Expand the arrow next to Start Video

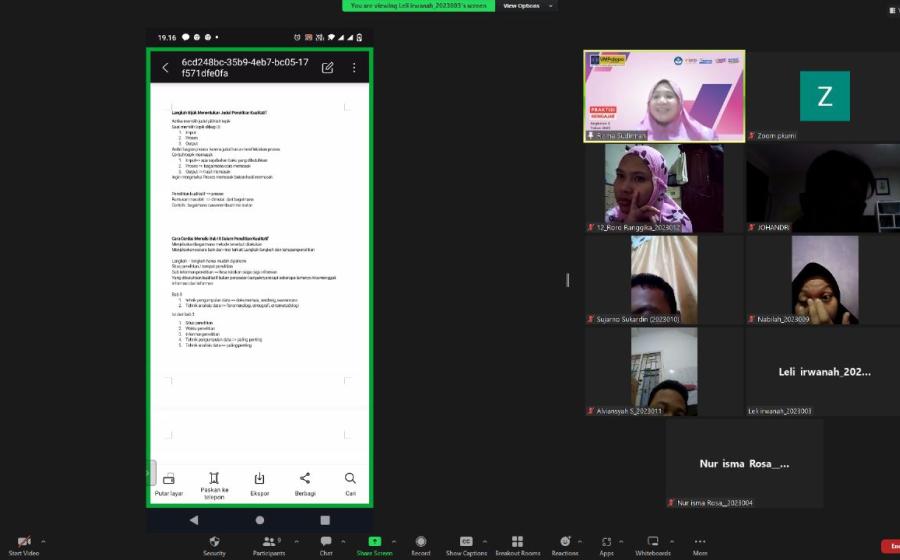(x=43, y=540)
